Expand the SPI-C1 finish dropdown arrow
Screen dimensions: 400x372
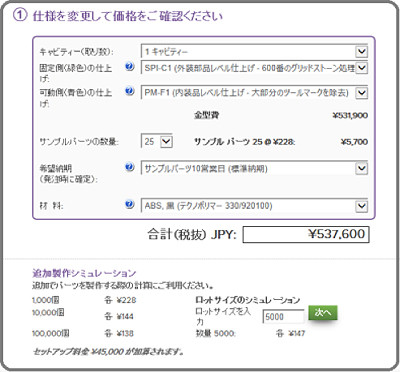361,68
